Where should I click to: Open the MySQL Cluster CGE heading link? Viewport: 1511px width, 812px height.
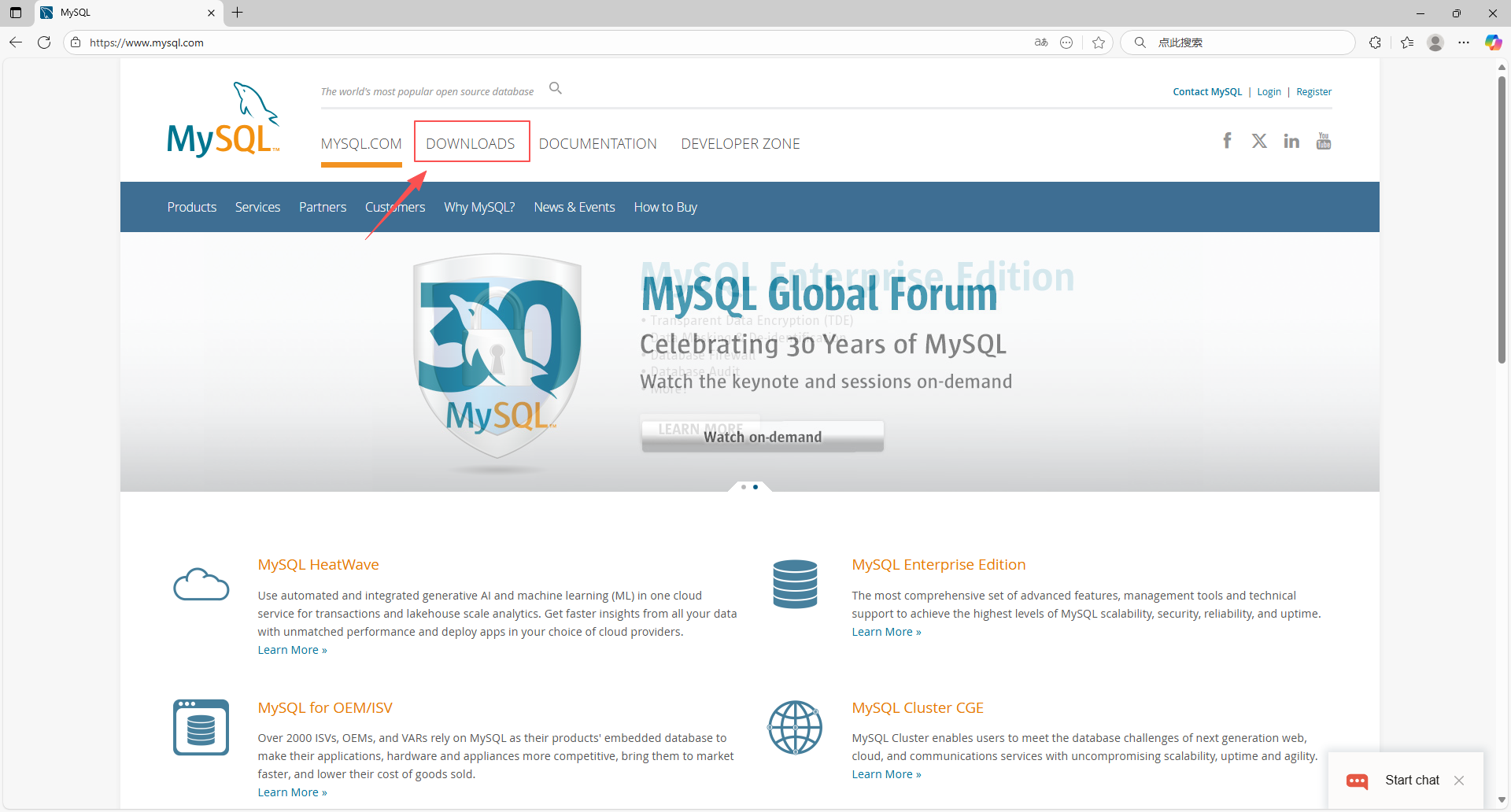point(918,708)
